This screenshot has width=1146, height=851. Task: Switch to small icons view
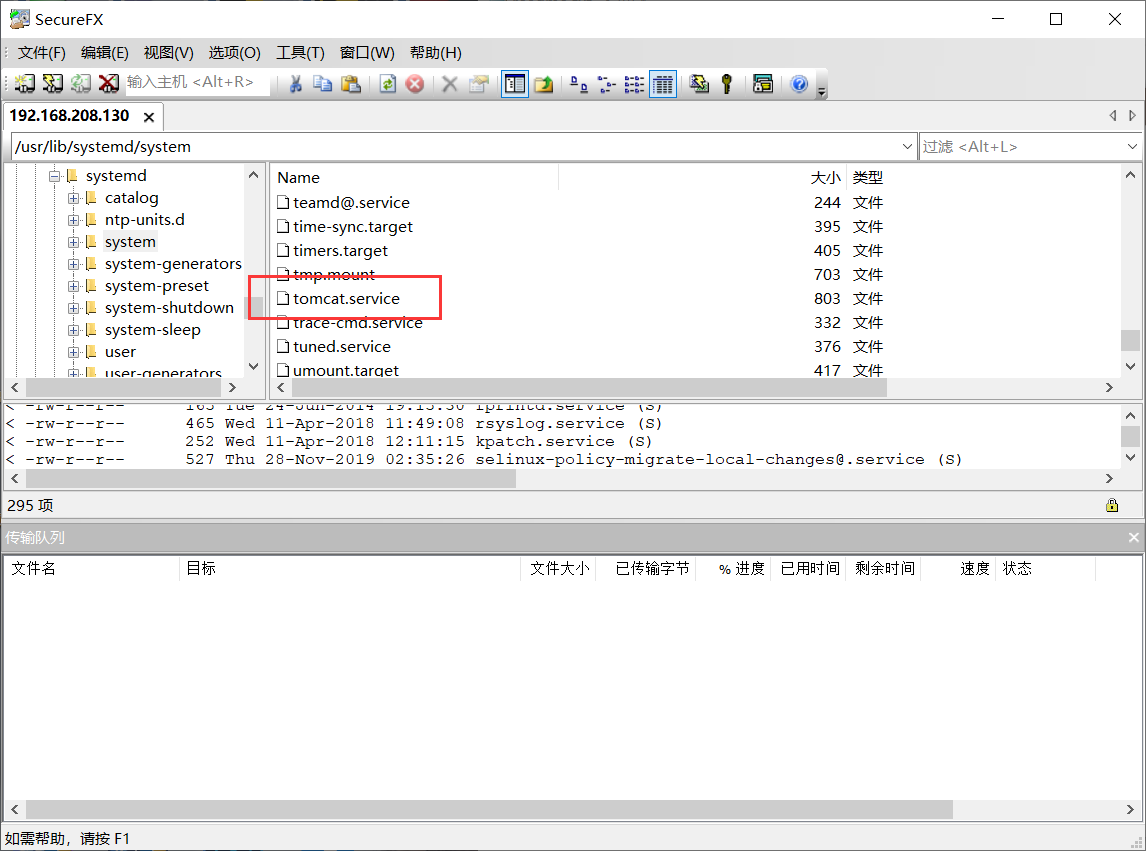coord(607,84)
